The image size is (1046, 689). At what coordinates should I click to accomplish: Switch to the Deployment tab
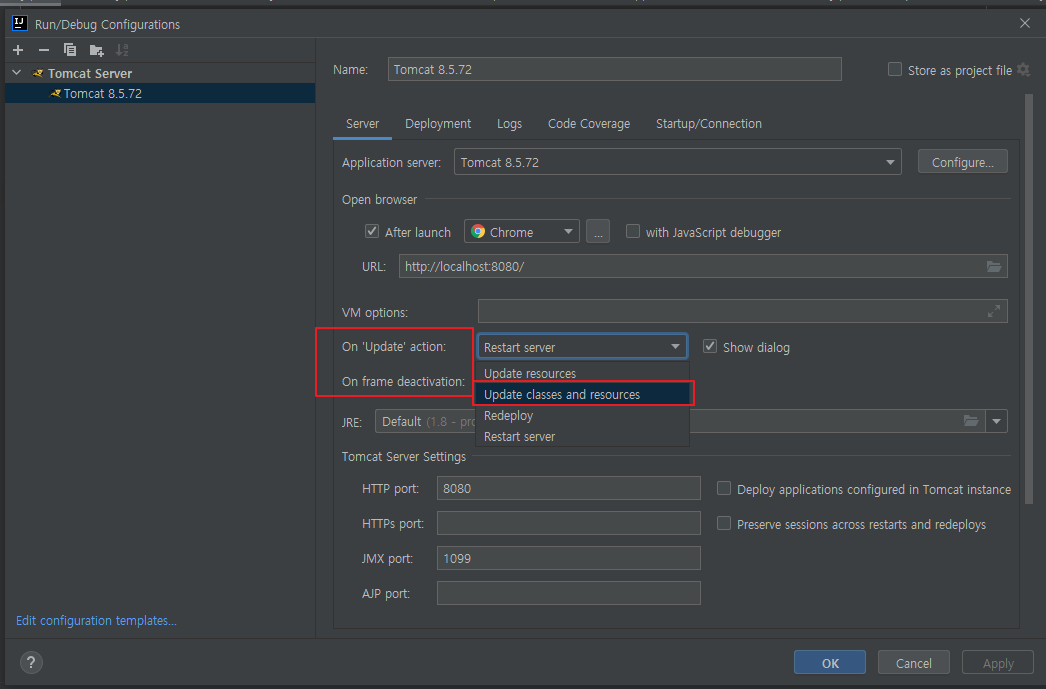tap(438, 123)
